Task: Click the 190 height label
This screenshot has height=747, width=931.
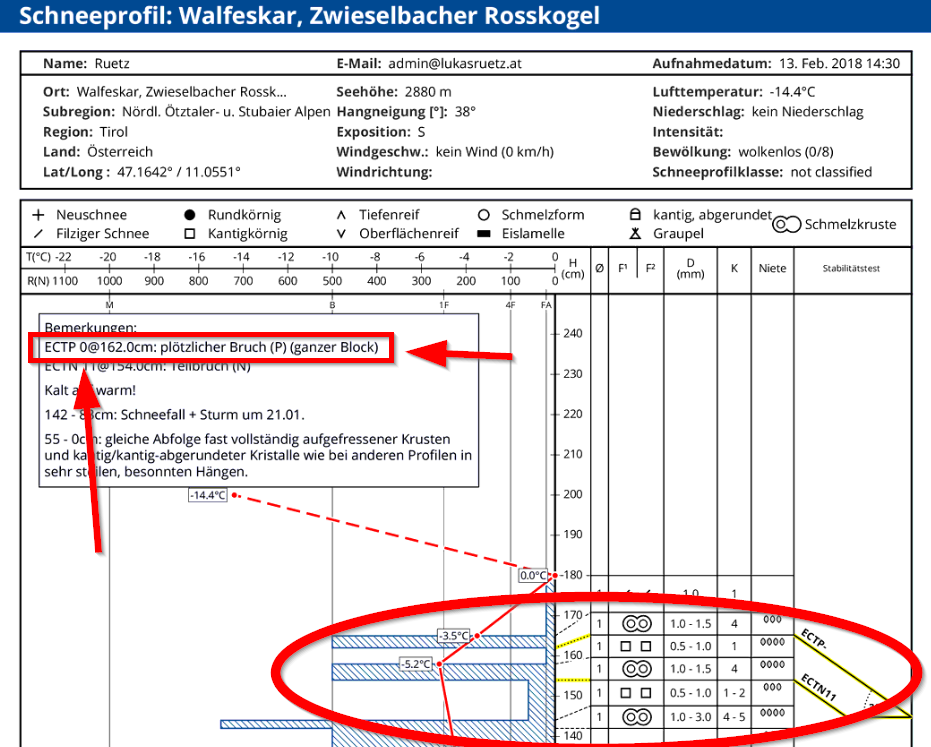Action: (573, 534)
